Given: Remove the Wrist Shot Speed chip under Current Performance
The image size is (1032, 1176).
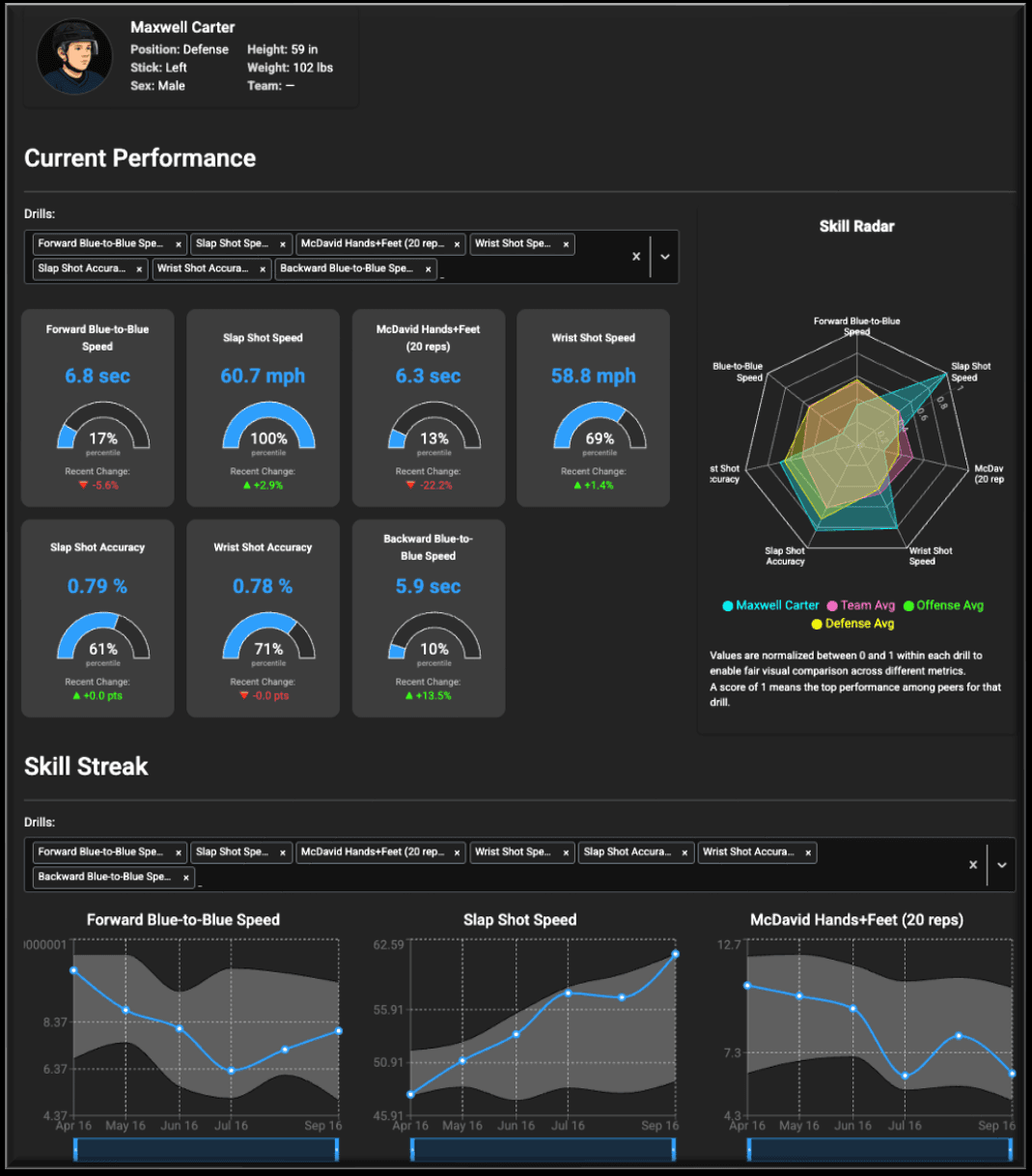Looking at the screenshot, I should 566,243.
